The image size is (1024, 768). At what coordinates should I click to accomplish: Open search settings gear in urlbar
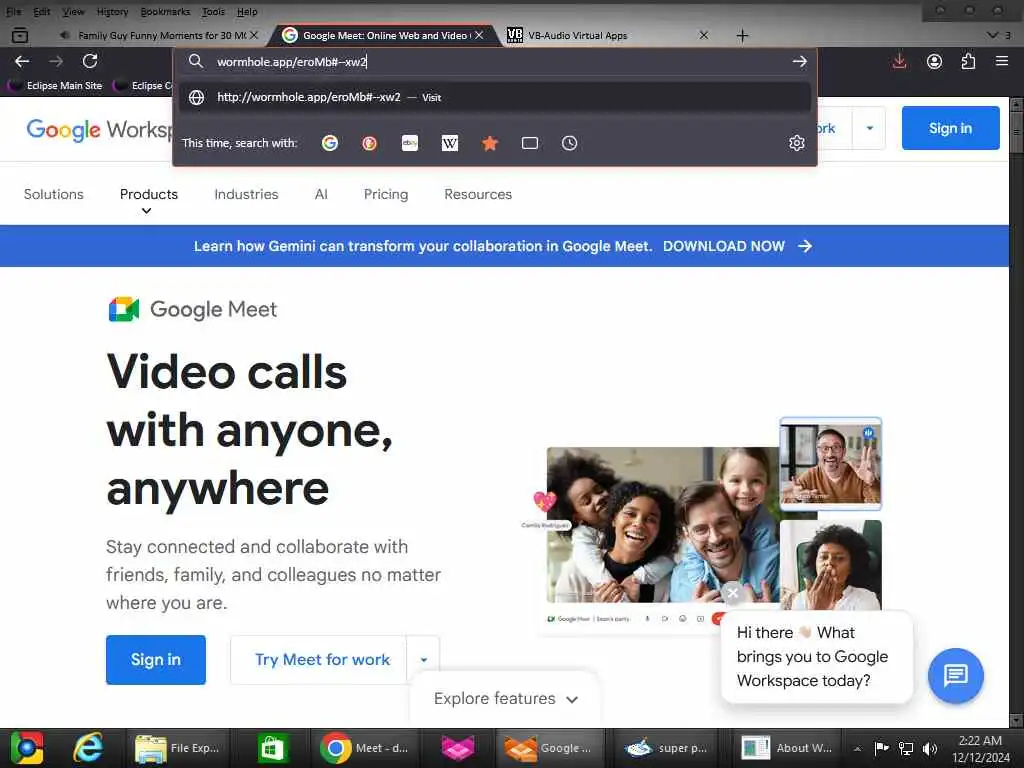pos(797,143)
